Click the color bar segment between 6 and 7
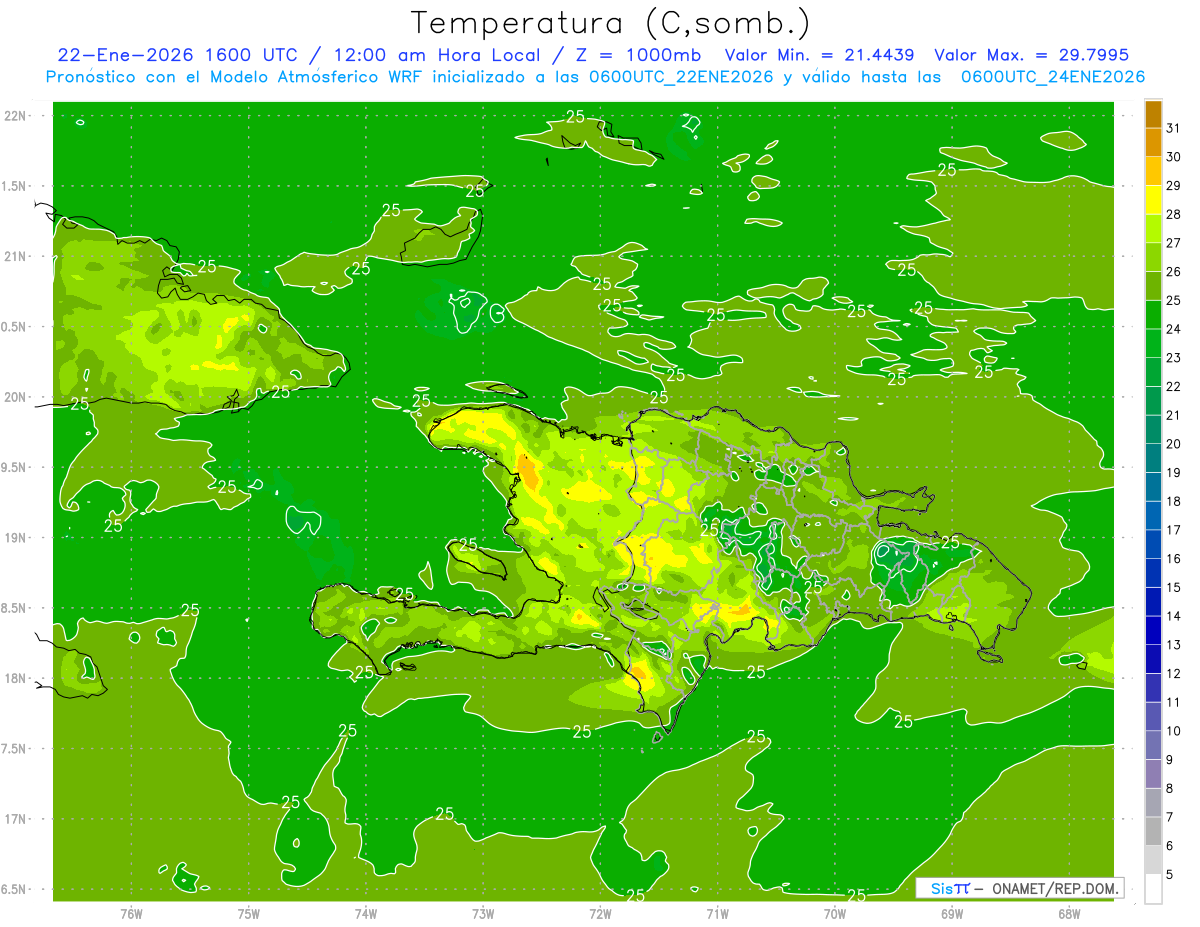1200x927 pixels. [x=1153, y=831]
